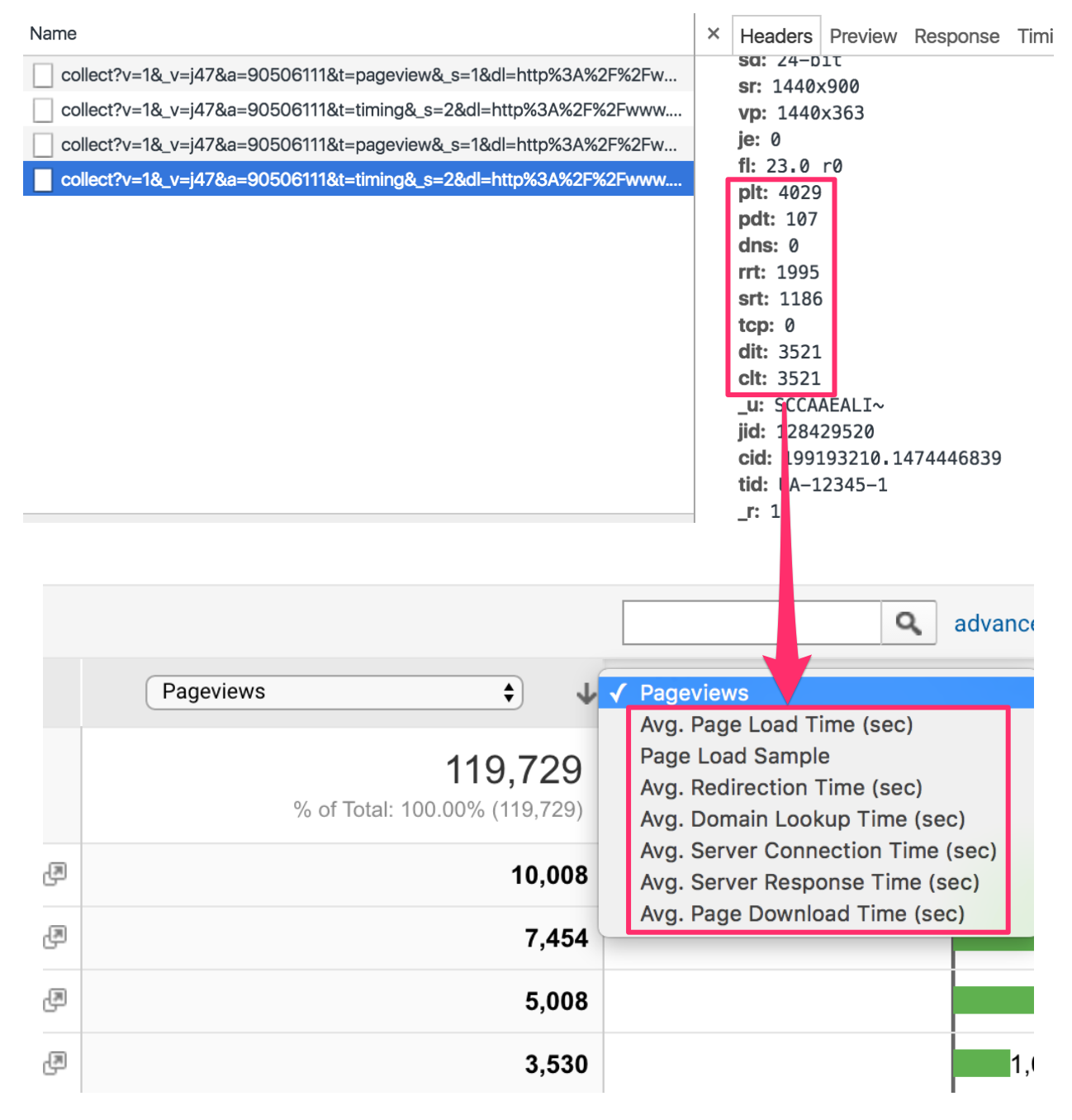This screenshot has width=1072, height=1120.
Task: Click the search magnifier button
Action: [908, 623]
